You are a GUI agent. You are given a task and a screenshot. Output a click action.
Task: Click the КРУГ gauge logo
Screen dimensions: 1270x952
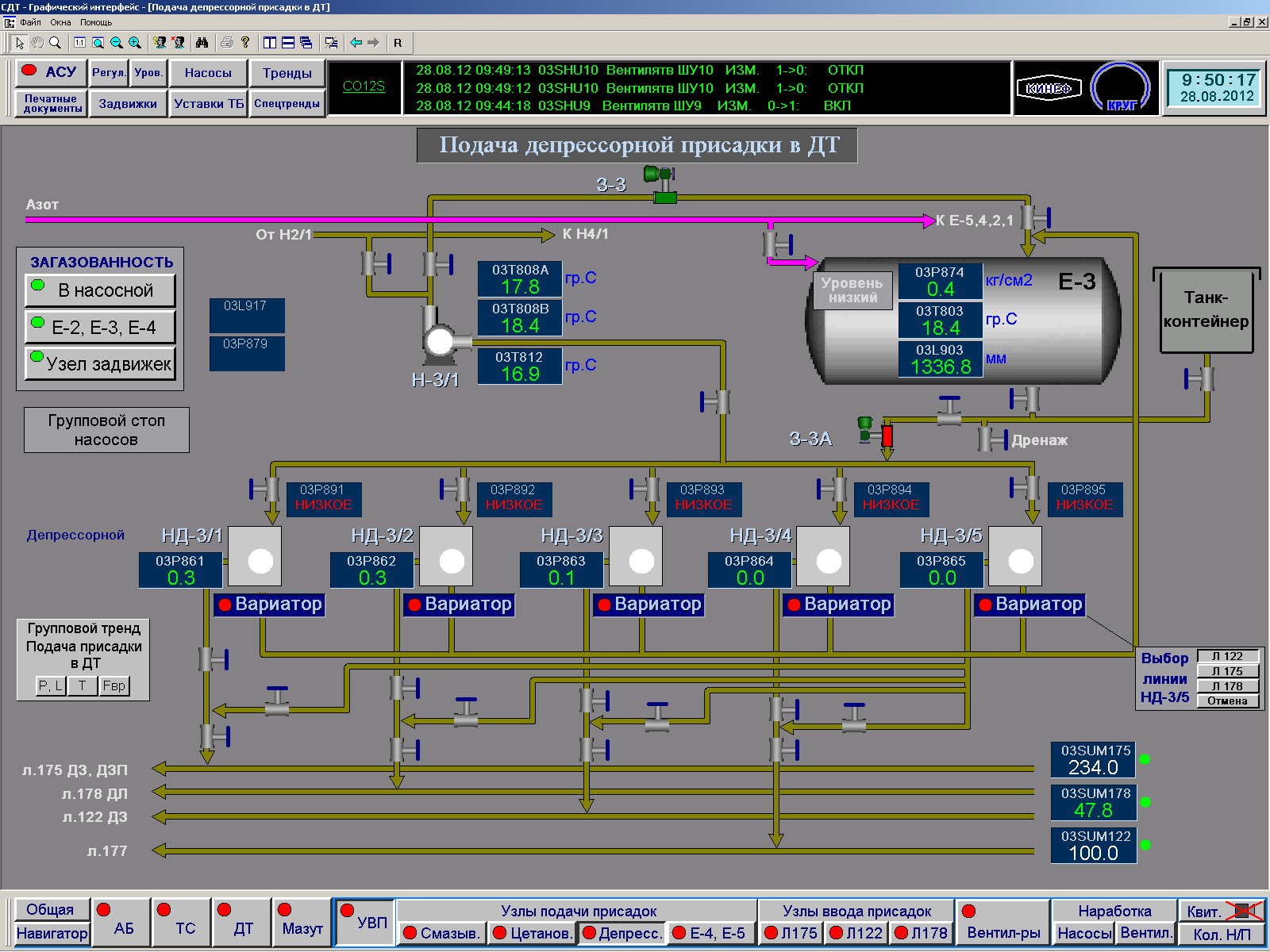[1121, 86]
